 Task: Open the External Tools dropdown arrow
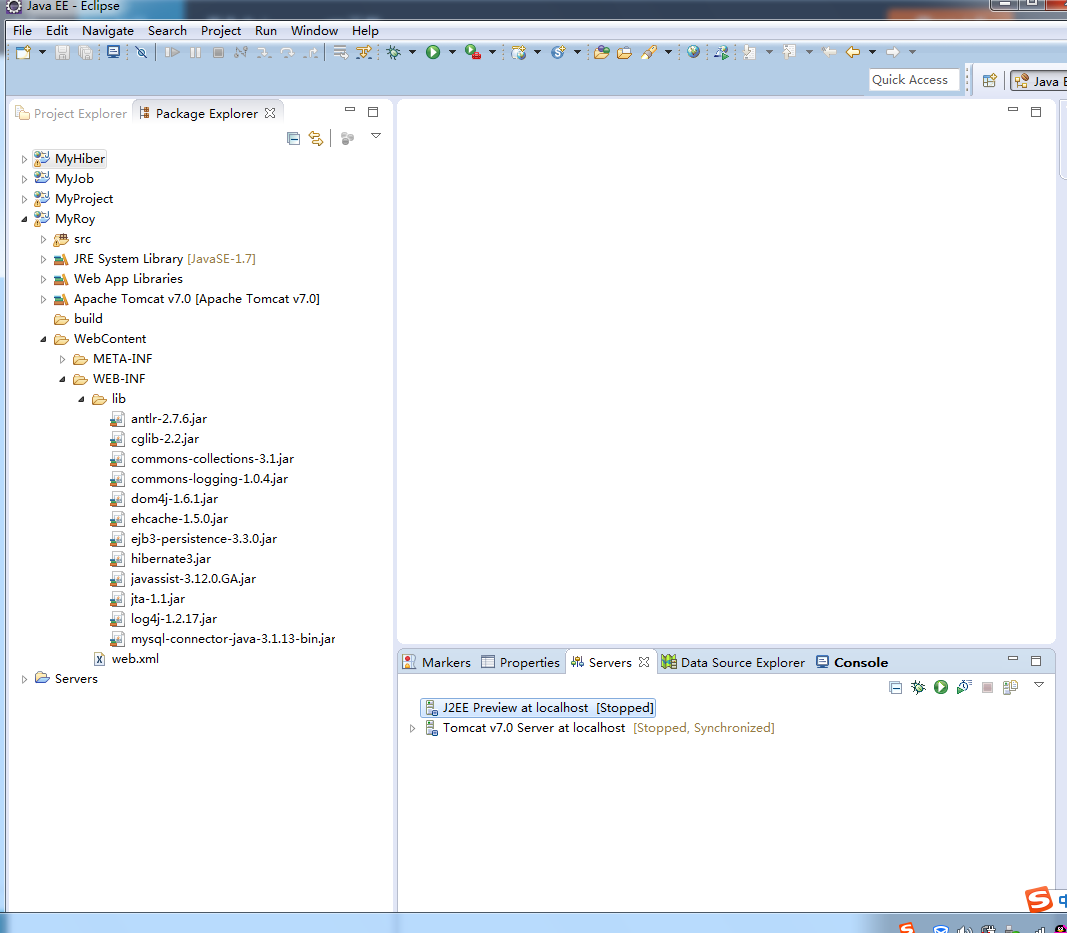pos(492,52)
